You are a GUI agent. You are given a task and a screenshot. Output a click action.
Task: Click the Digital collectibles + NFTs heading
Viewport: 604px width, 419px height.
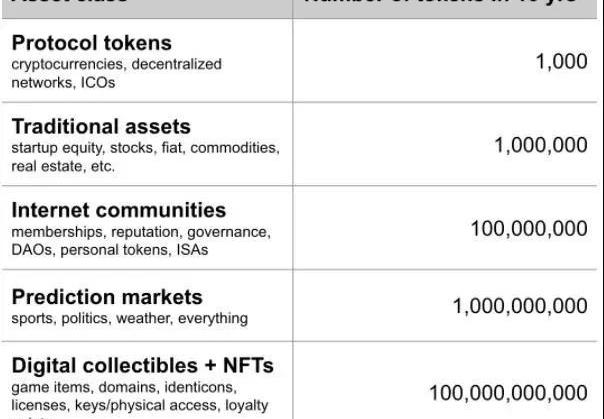(x=143, y=365)
